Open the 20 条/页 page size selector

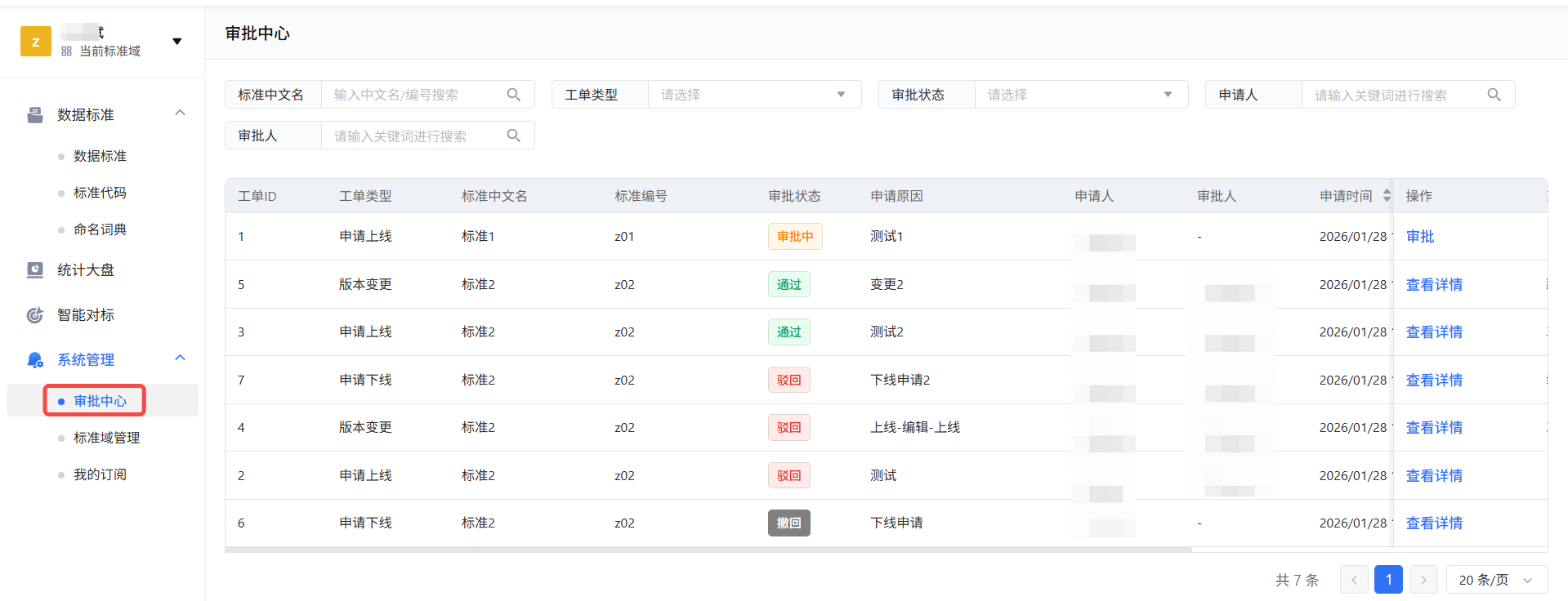[1496, 580]
